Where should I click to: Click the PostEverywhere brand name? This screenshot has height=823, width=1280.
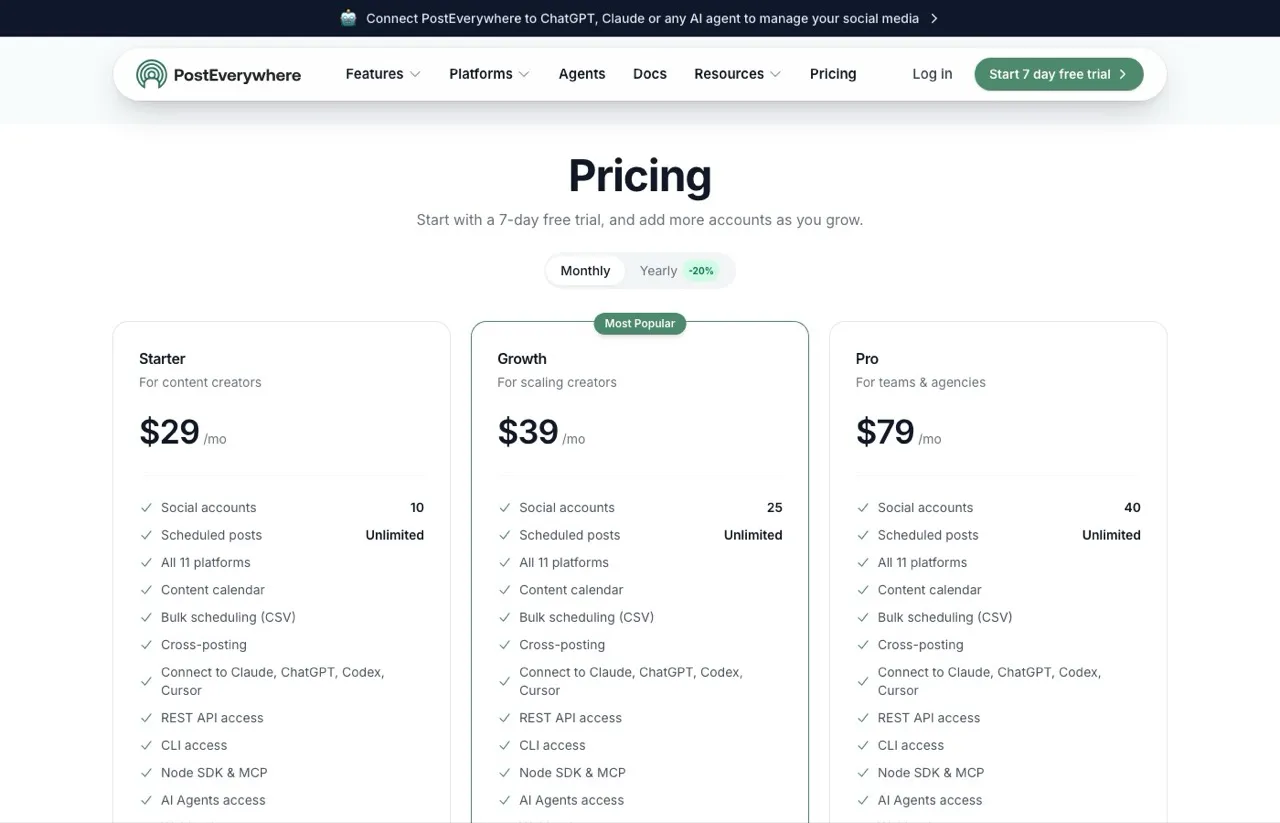coord(237,75)
